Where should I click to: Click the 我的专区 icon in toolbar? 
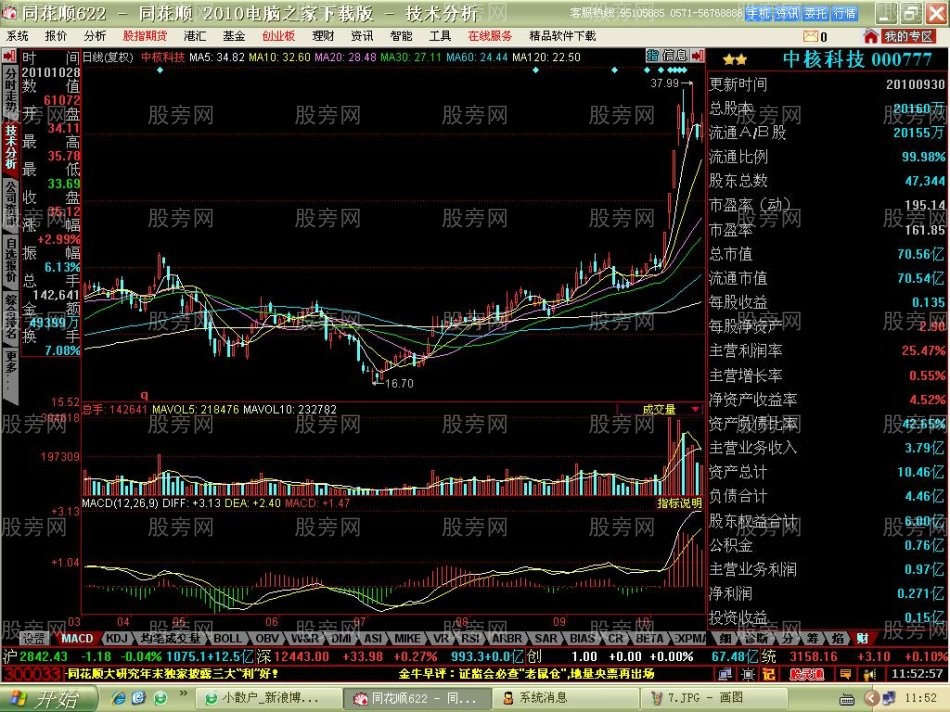908,36
